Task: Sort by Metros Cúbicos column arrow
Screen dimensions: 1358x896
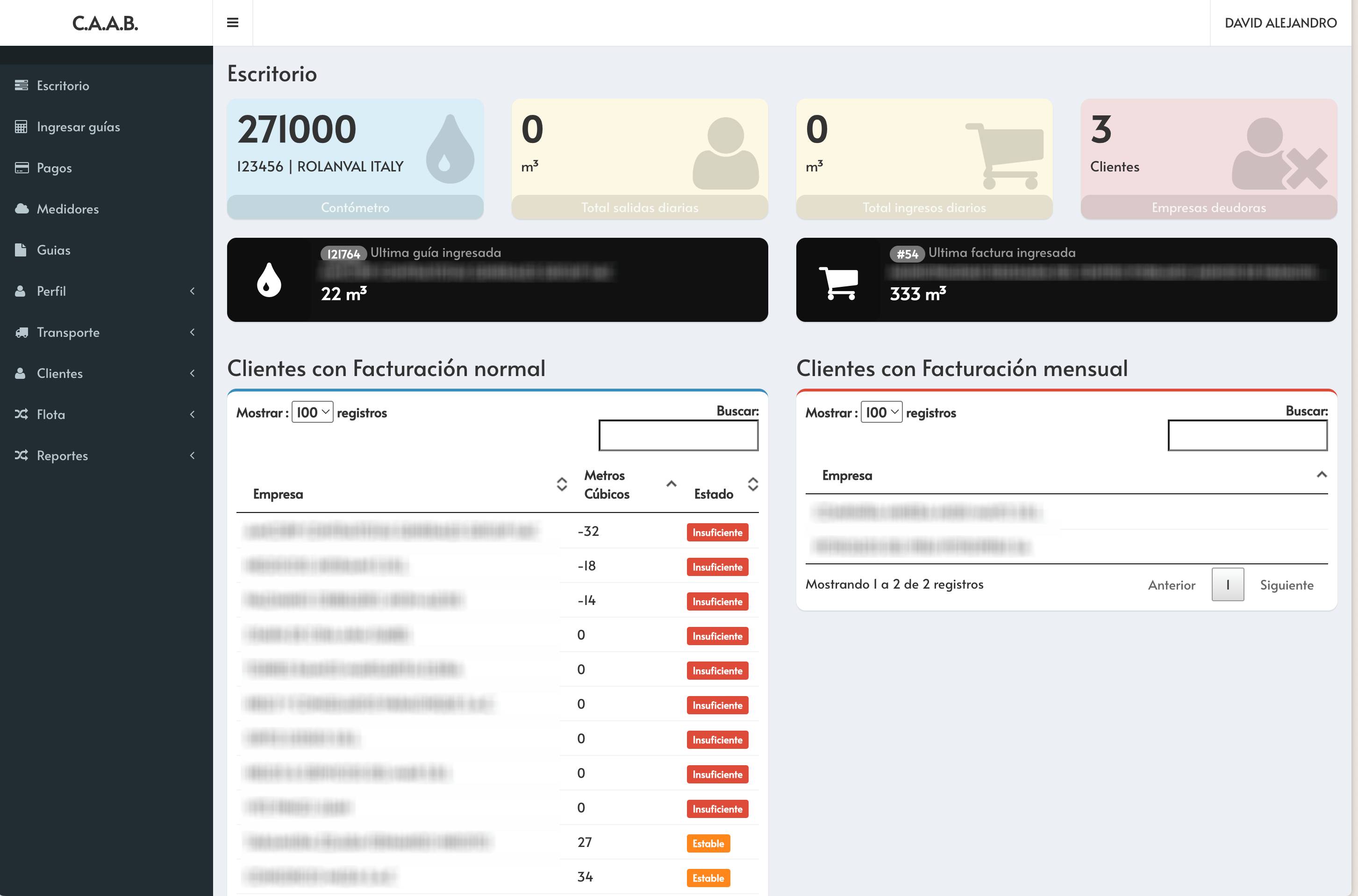Action: pos(672,484)
